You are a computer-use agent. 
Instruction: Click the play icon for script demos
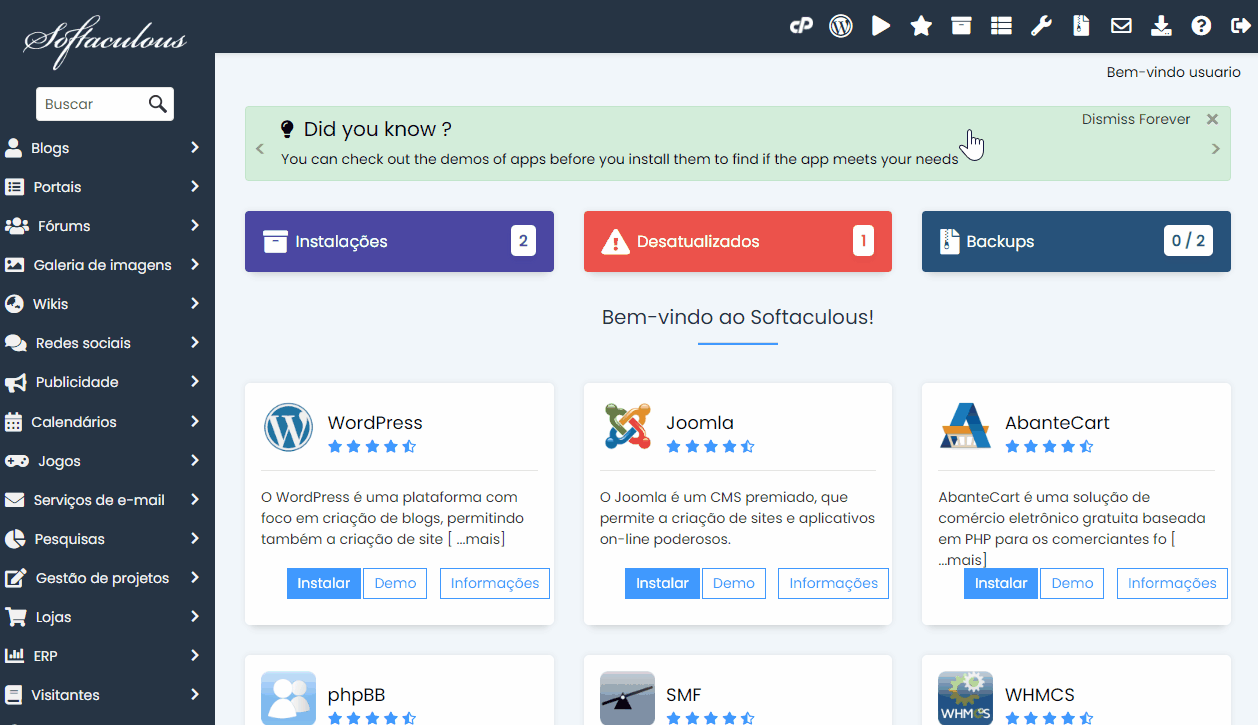(881, 26)
